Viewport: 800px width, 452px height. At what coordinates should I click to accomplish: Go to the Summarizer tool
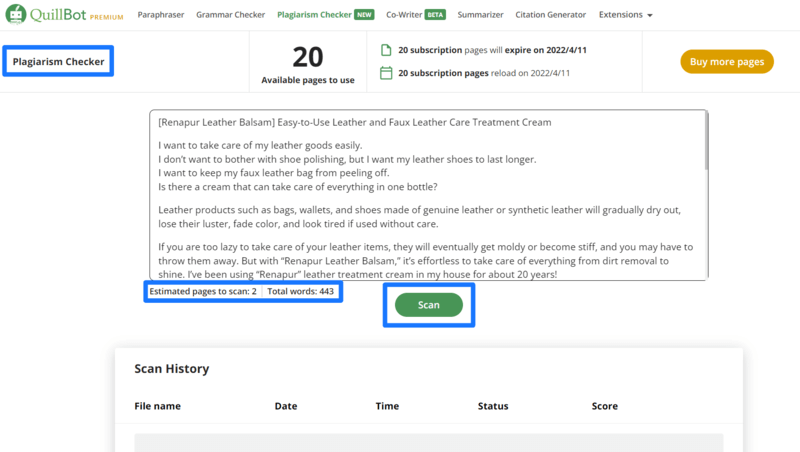(480, 15)
